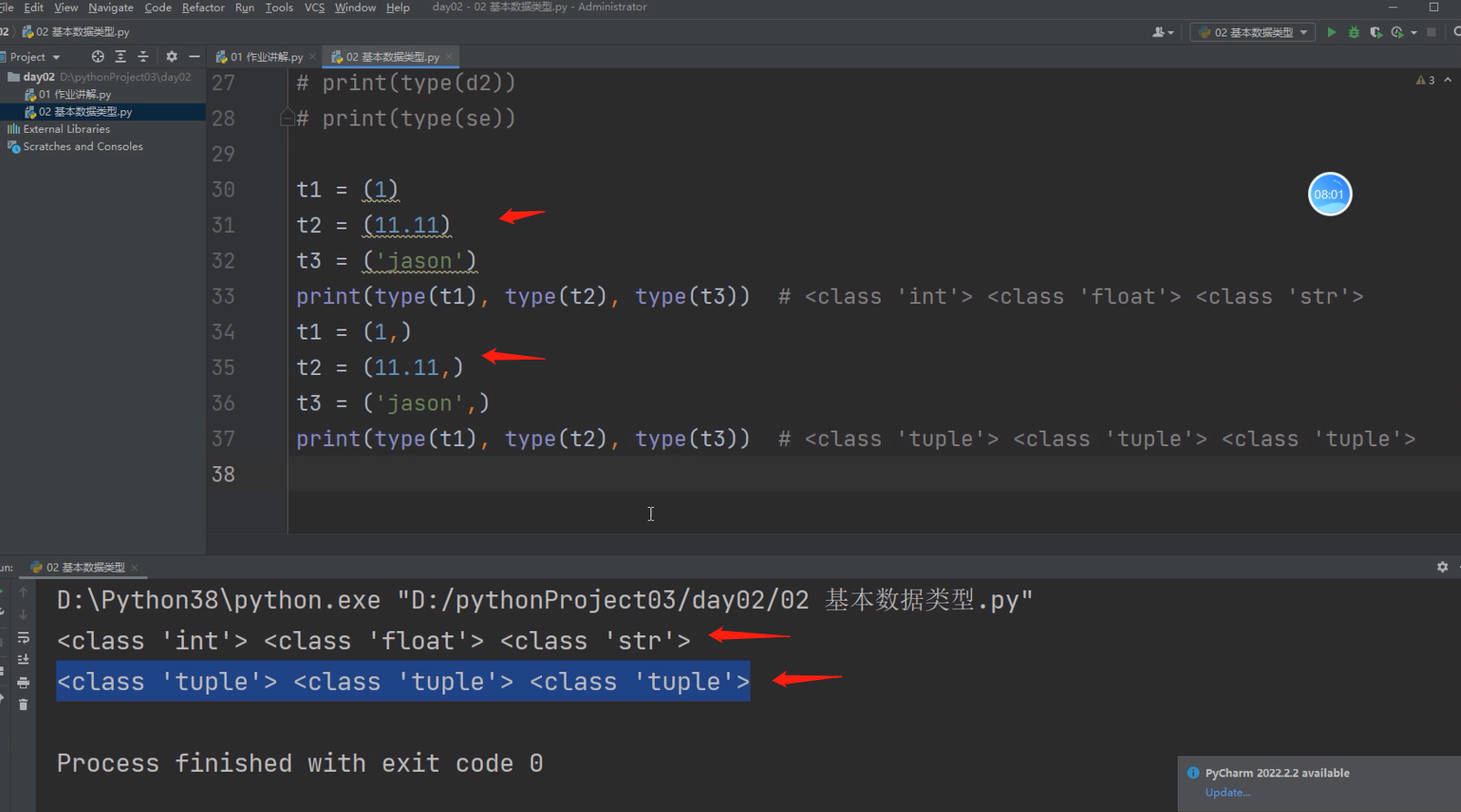Open the user account icon menu
Image resolution: width=1461 pixels, height=812 pixels.
(1162, 32)
